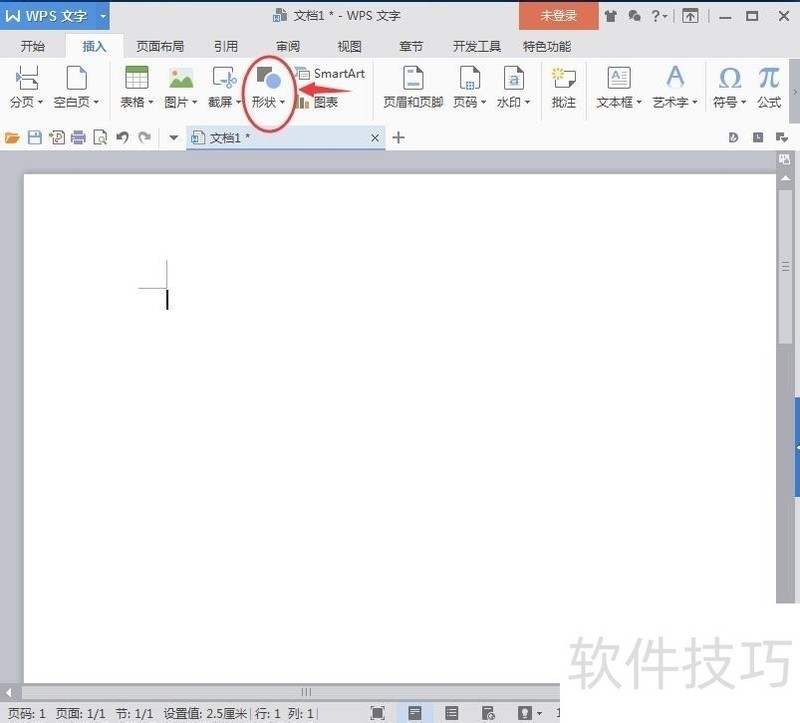Add a new document tab with plus
The width and height of the screenshot is (800, 723).
pos(398,138)
